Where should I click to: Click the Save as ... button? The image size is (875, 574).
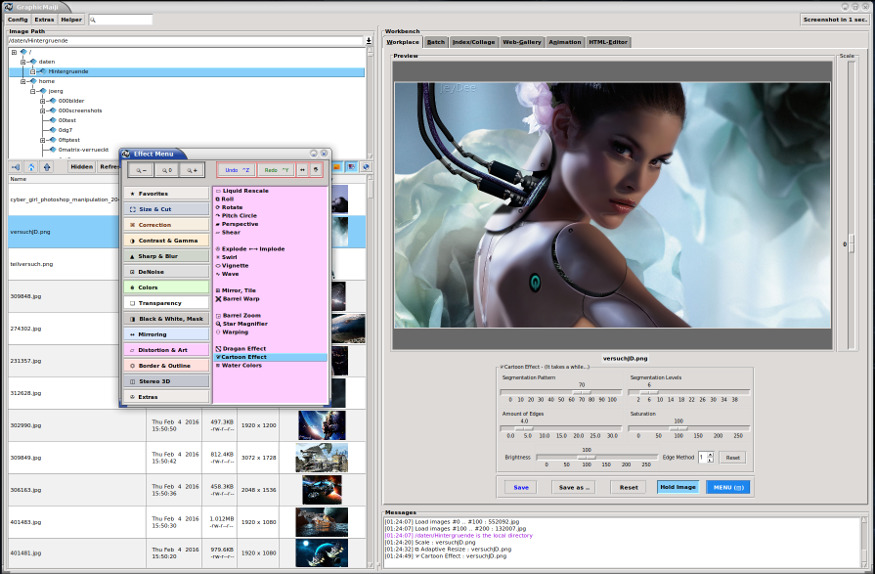[574, 487]
